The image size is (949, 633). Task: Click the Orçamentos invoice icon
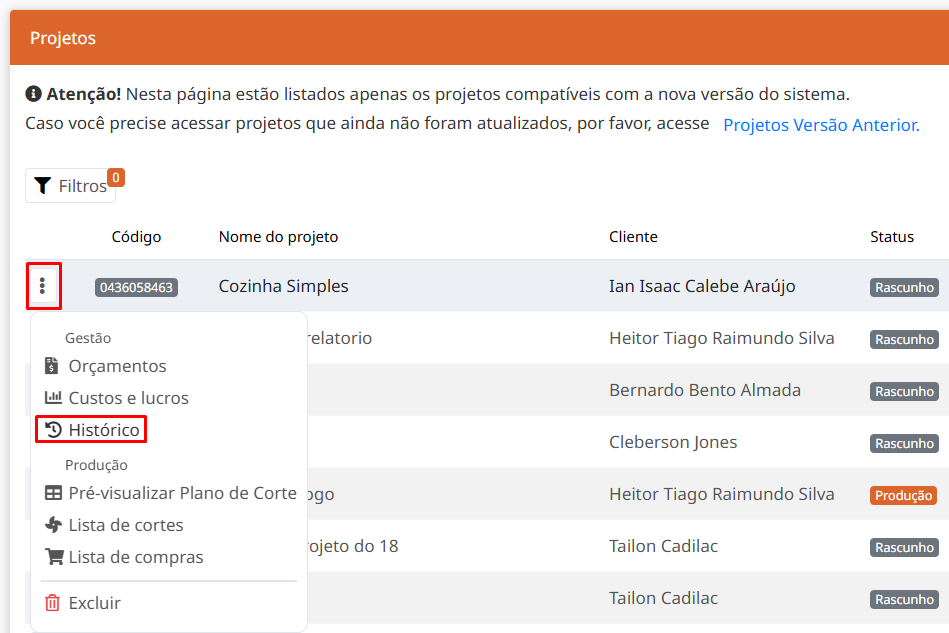point(53,366)
